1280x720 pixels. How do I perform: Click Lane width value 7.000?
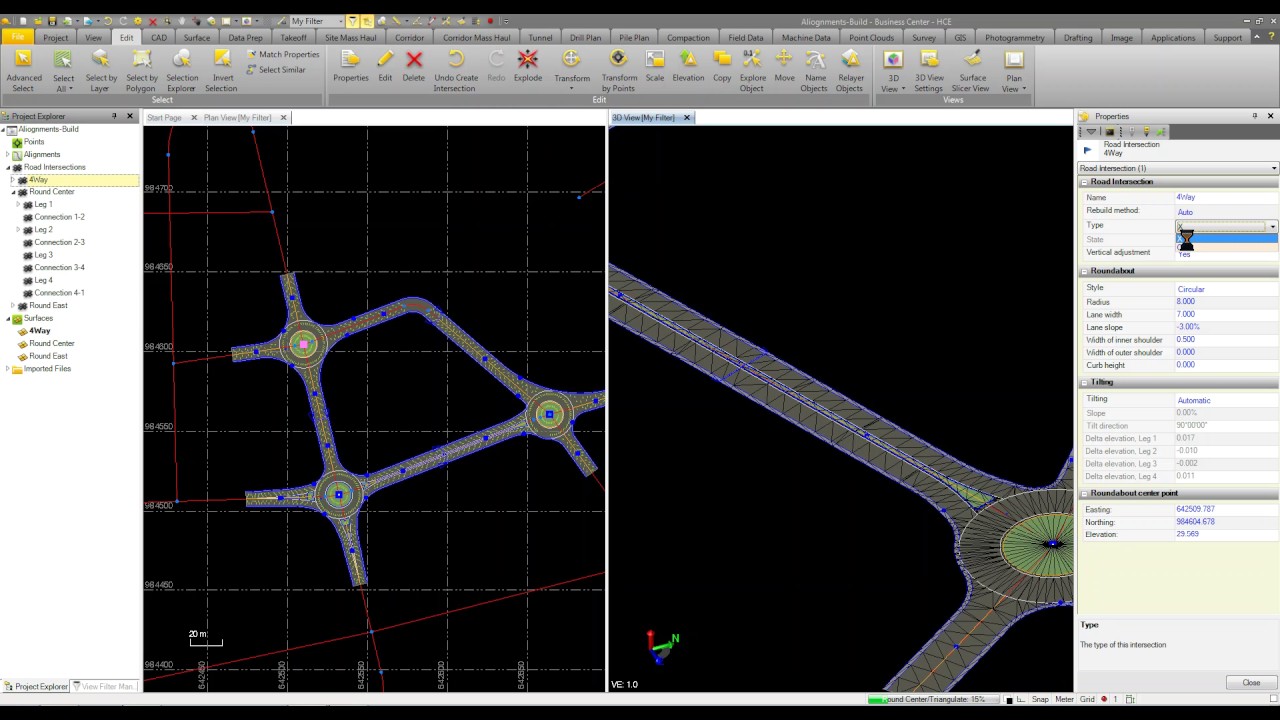(1186, 315)
